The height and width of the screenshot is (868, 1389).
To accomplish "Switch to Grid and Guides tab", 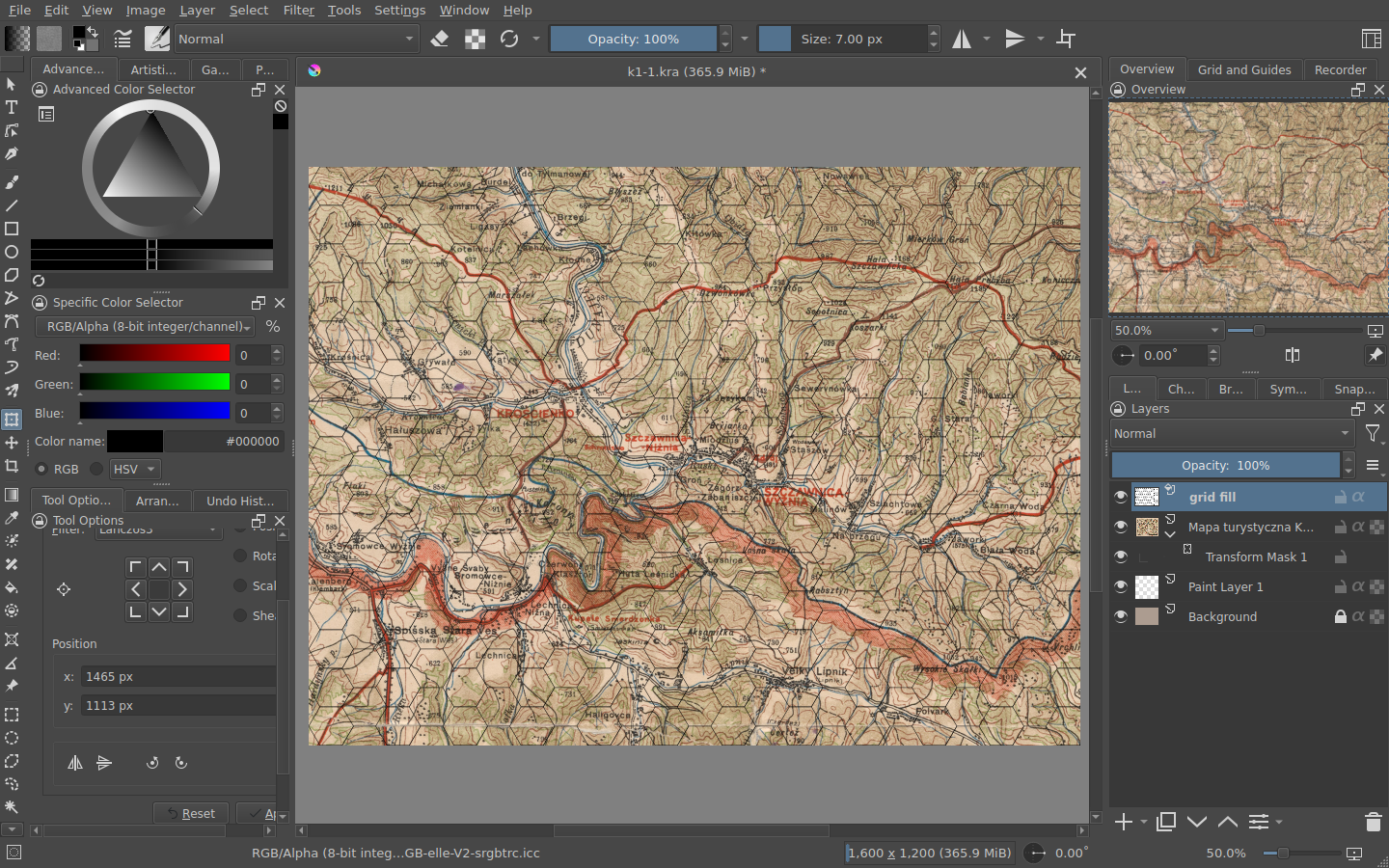I will (x=1244, y=69).
